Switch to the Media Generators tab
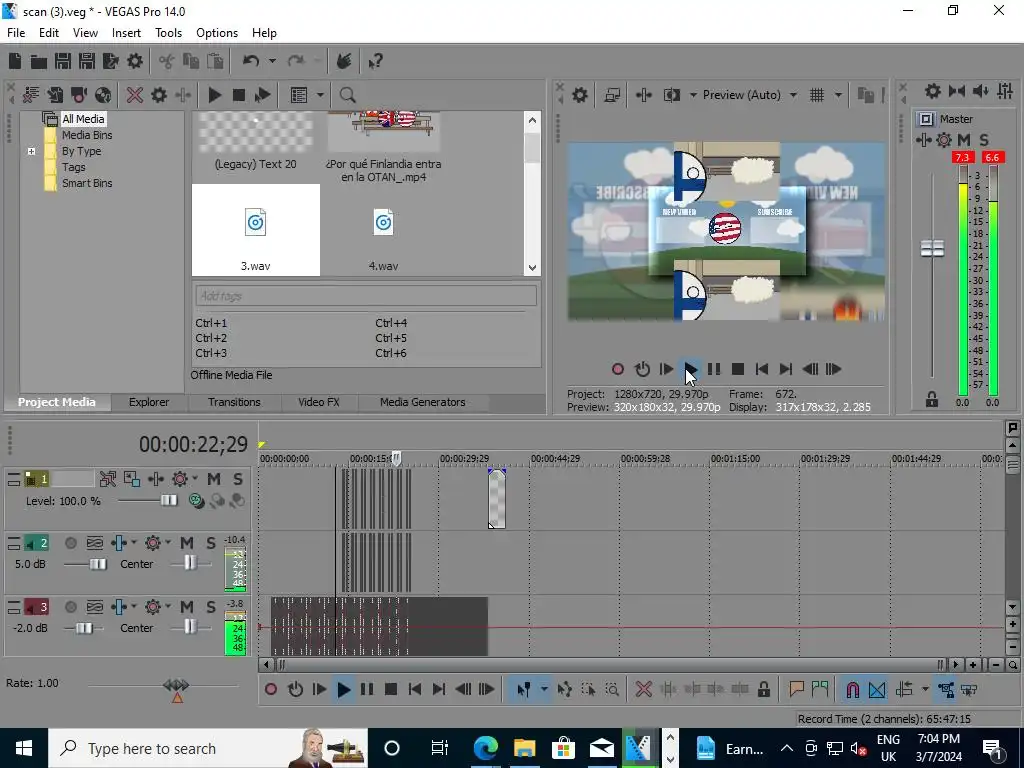 (x=423, y=402)
